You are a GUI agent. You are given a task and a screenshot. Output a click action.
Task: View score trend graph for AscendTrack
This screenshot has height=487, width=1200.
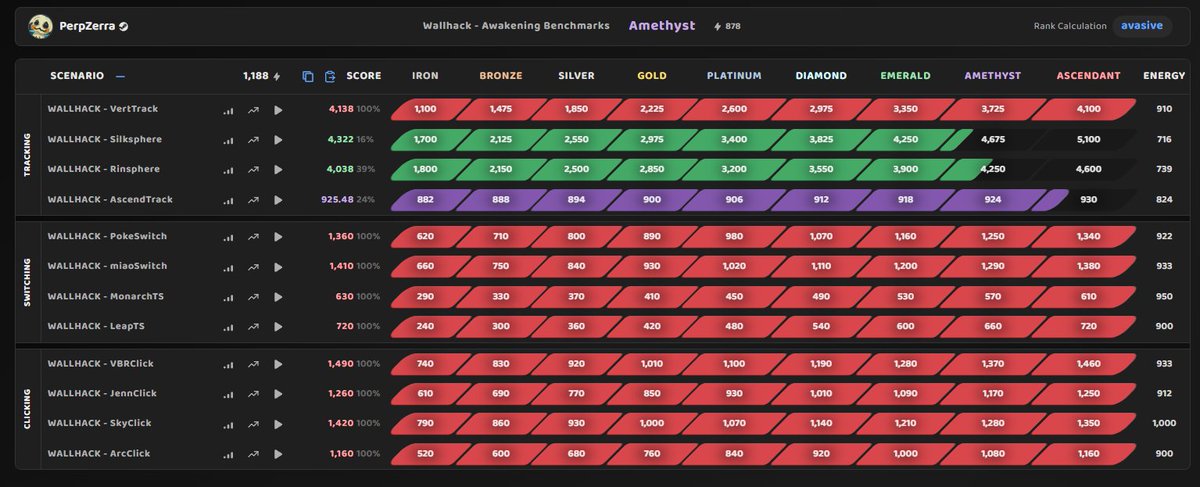[253, 200]
